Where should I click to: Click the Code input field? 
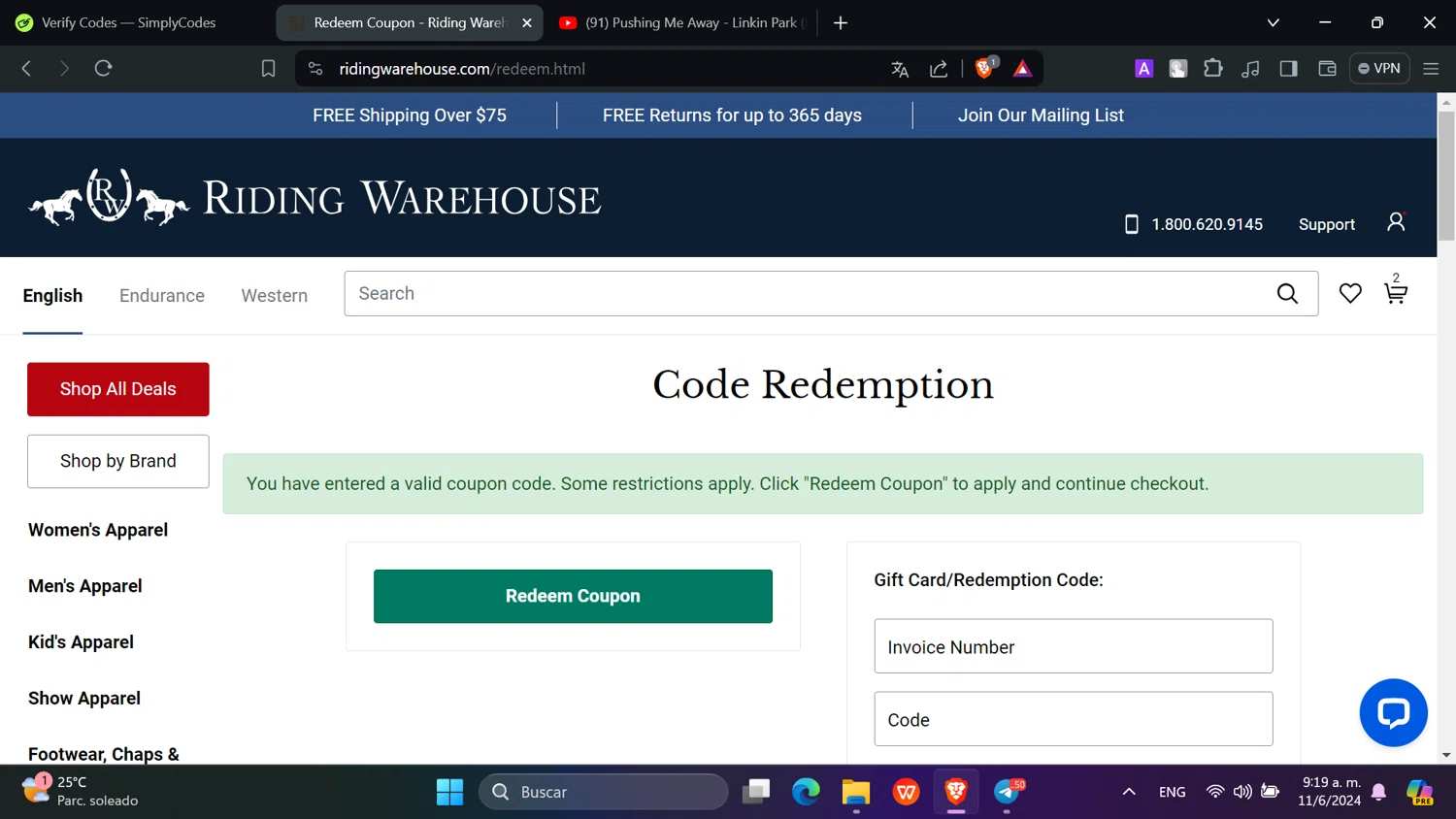pos(1074,719)
